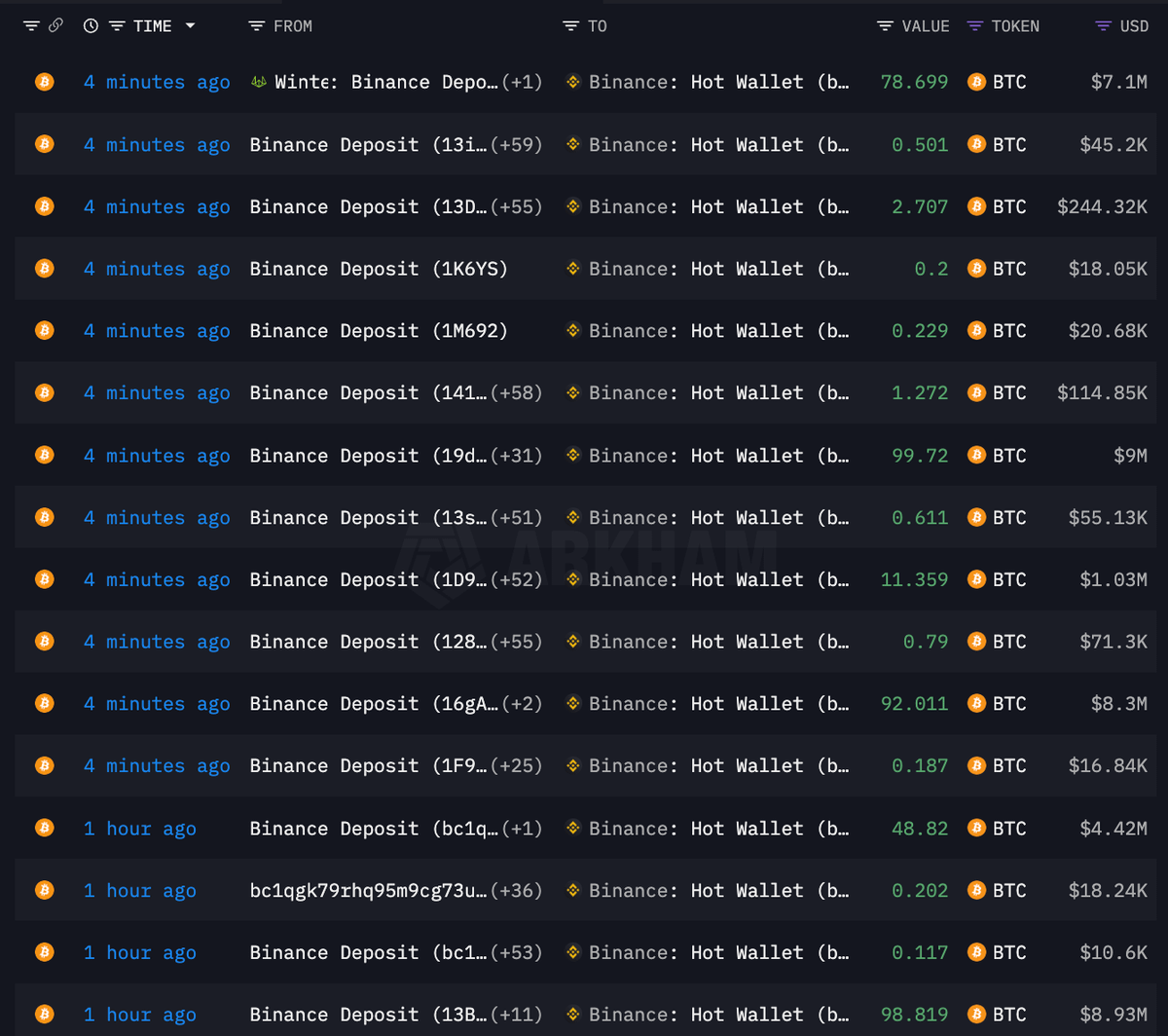Viewport: 1168px width, 1036px height.
Task: Open the bc1qgk79rhq95m9cg73u sender address
Action: pos(368,891)
